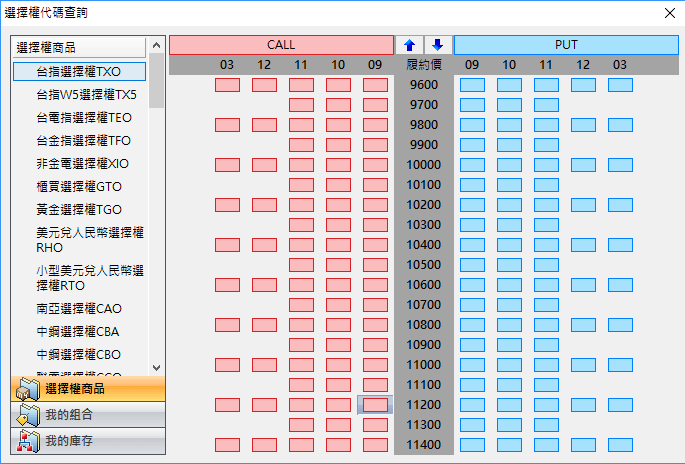The width and height of the screenshot is (685, 464).
Task: Click the 選擇權商品 panel icon
Action: click(x=27, y=388)
